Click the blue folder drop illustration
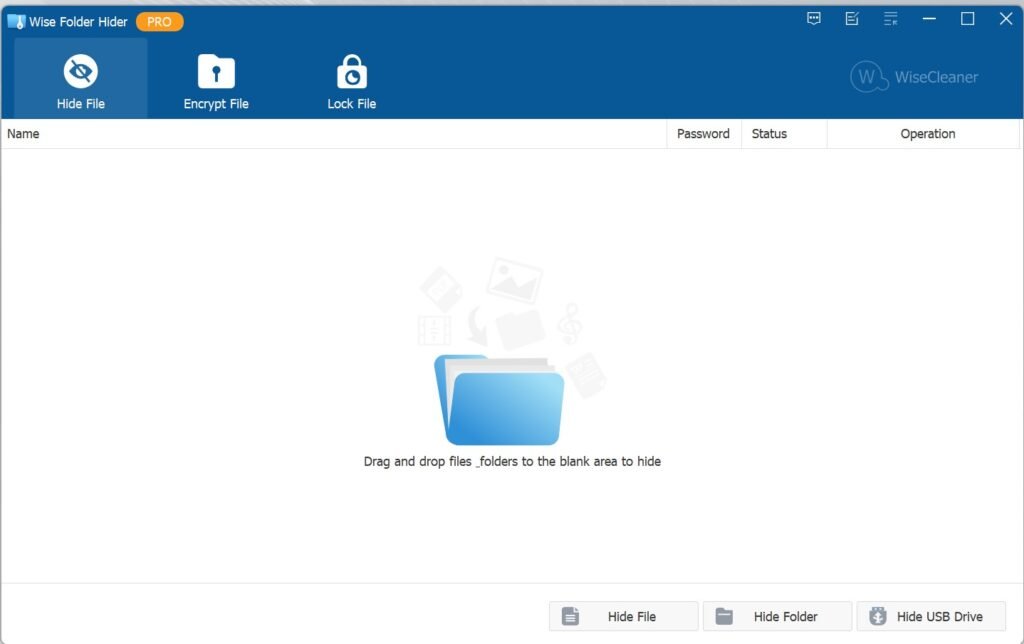 tap(500, 400)
